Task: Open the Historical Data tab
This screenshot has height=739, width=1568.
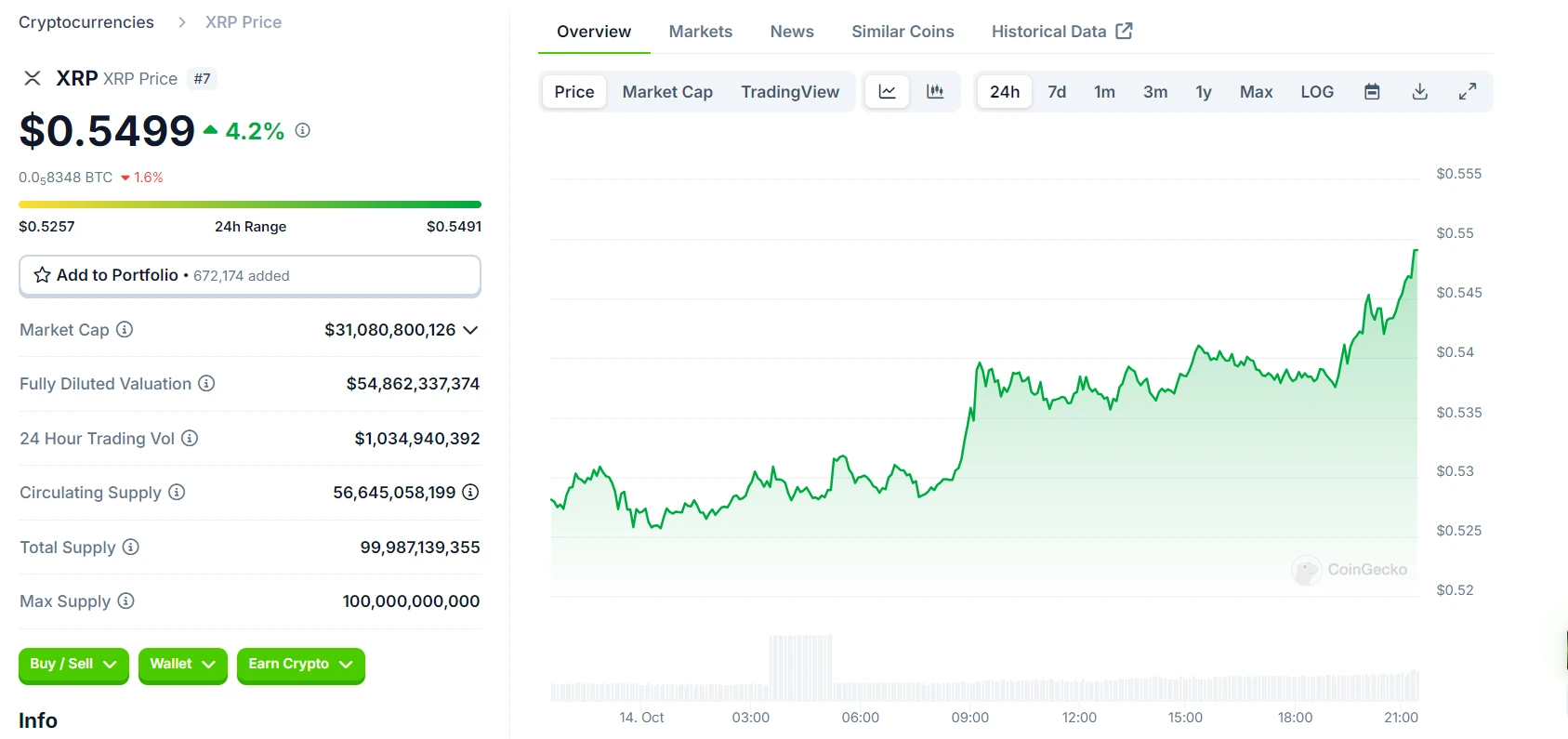Action: point(1061,32)
